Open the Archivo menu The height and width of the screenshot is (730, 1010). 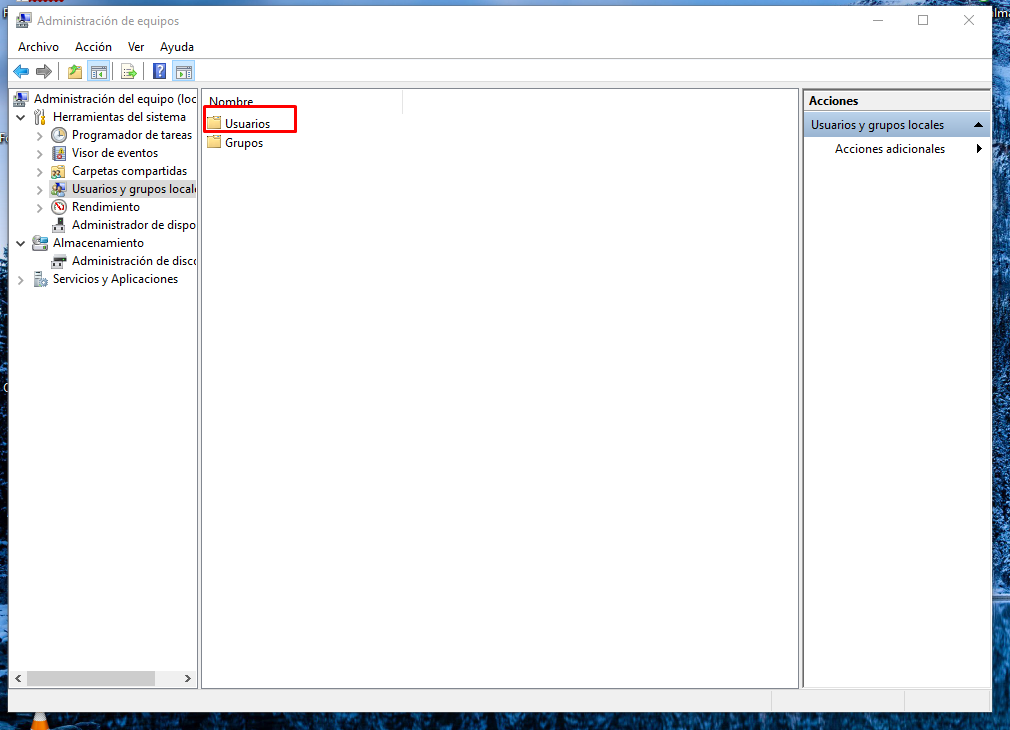pos(38,47)
